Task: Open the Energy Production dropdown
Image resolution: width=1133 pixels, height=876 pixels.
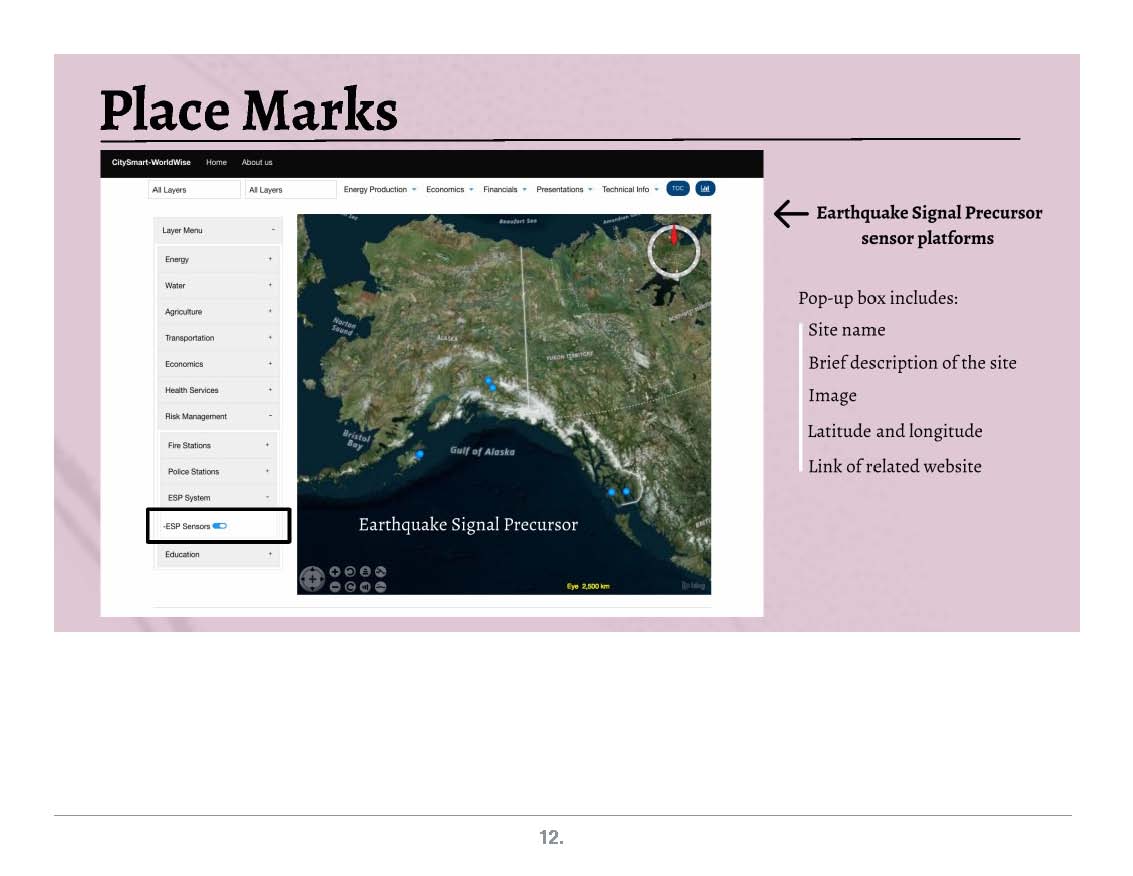Action: (379, 189)
